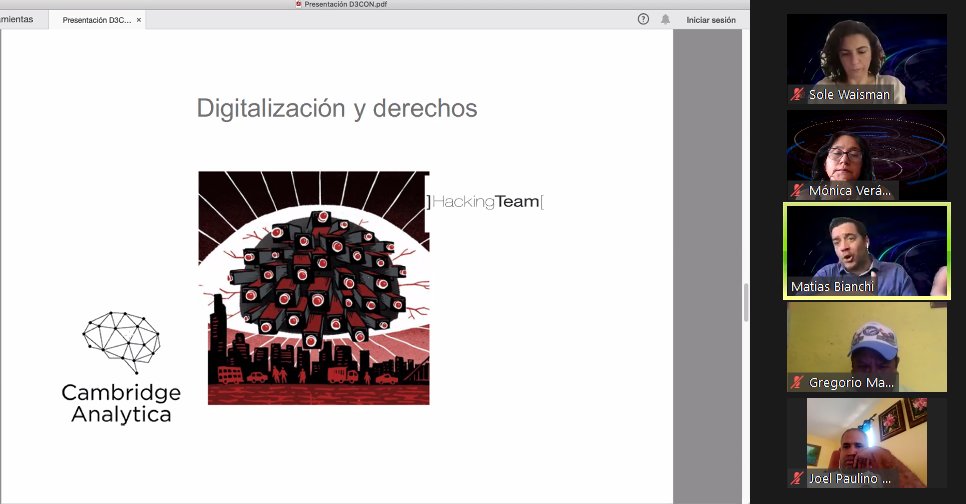Click Joel Paulino muted microphone icon
Viewport: 966px width, 504px height.
(797, 478)
